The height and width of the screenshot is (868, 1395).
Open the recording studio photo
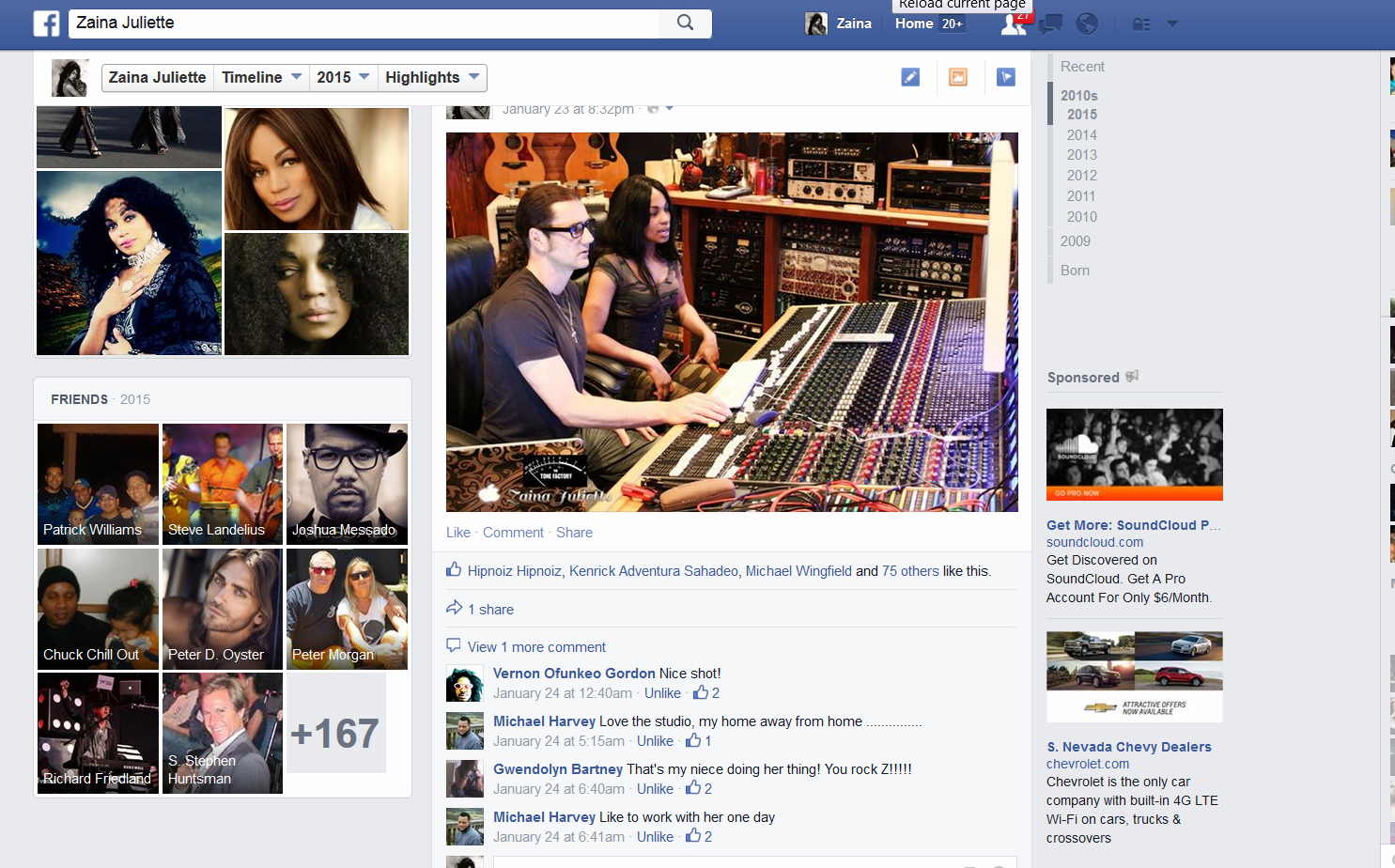coord(732,322)
